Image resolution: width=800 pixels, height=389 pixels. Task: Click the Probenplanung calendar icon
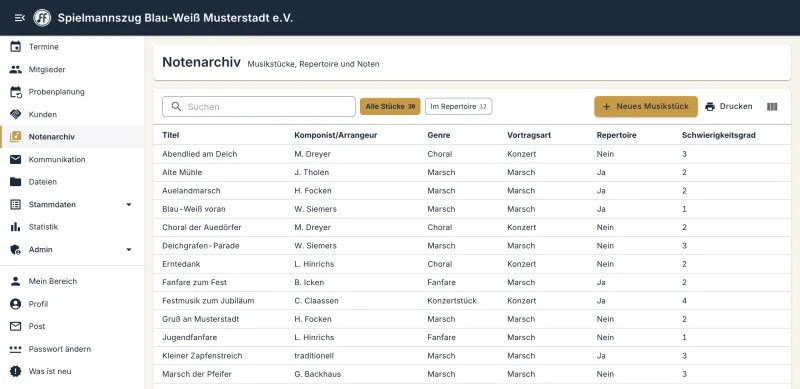coord(16,92)
